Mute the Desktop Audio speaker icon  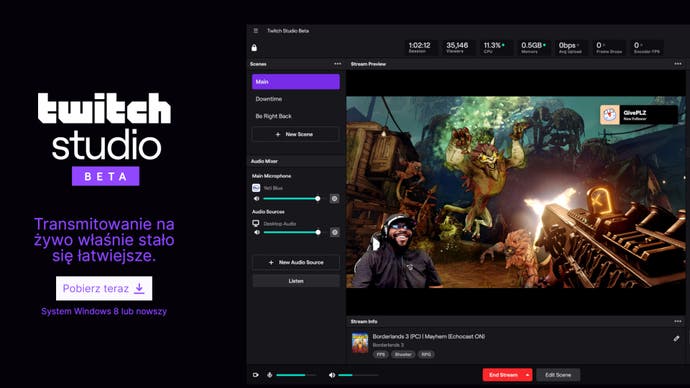(257, 232)
